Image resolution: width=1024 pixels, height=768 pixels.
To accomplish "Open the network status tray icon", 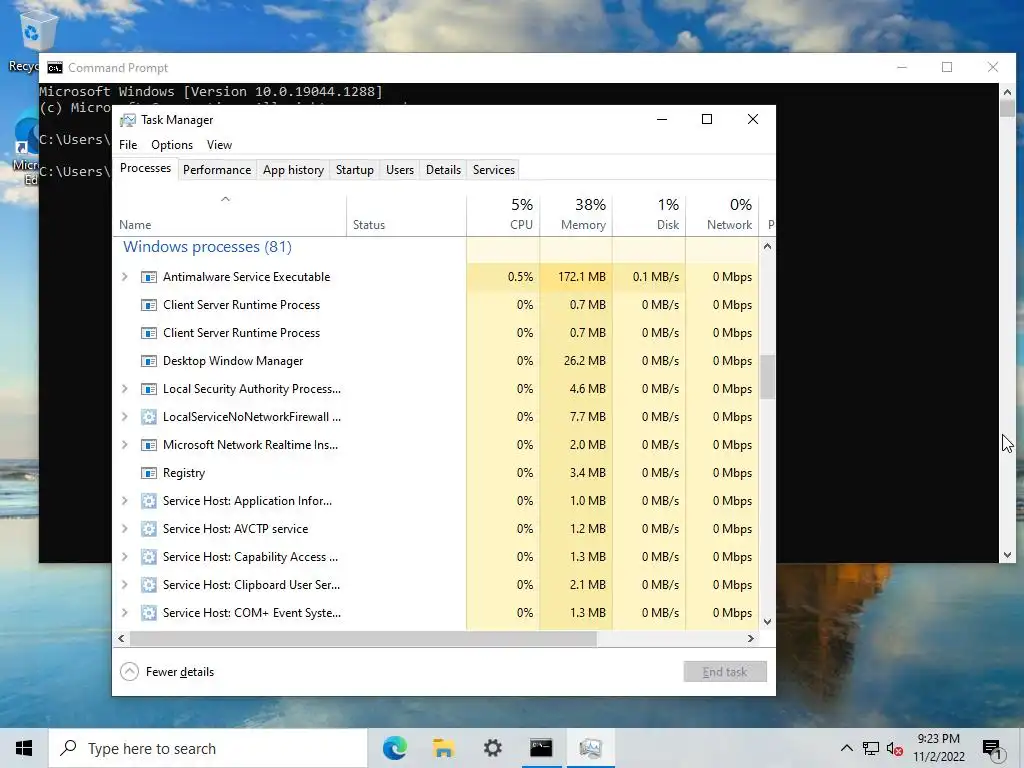I will click(x=871, y=748).
